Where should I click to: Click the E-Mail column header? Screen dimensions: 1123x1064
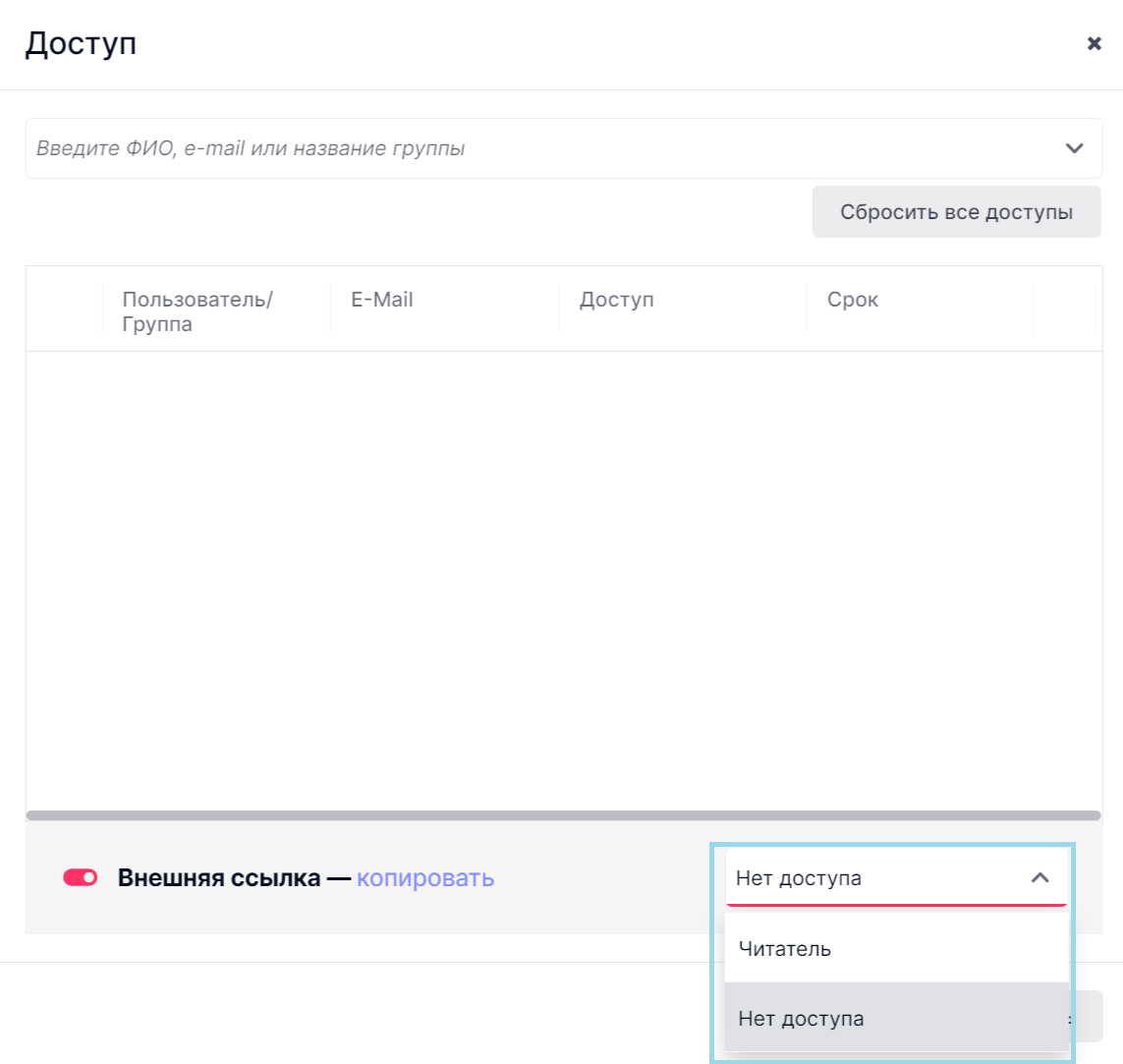[x=382, y=300]
